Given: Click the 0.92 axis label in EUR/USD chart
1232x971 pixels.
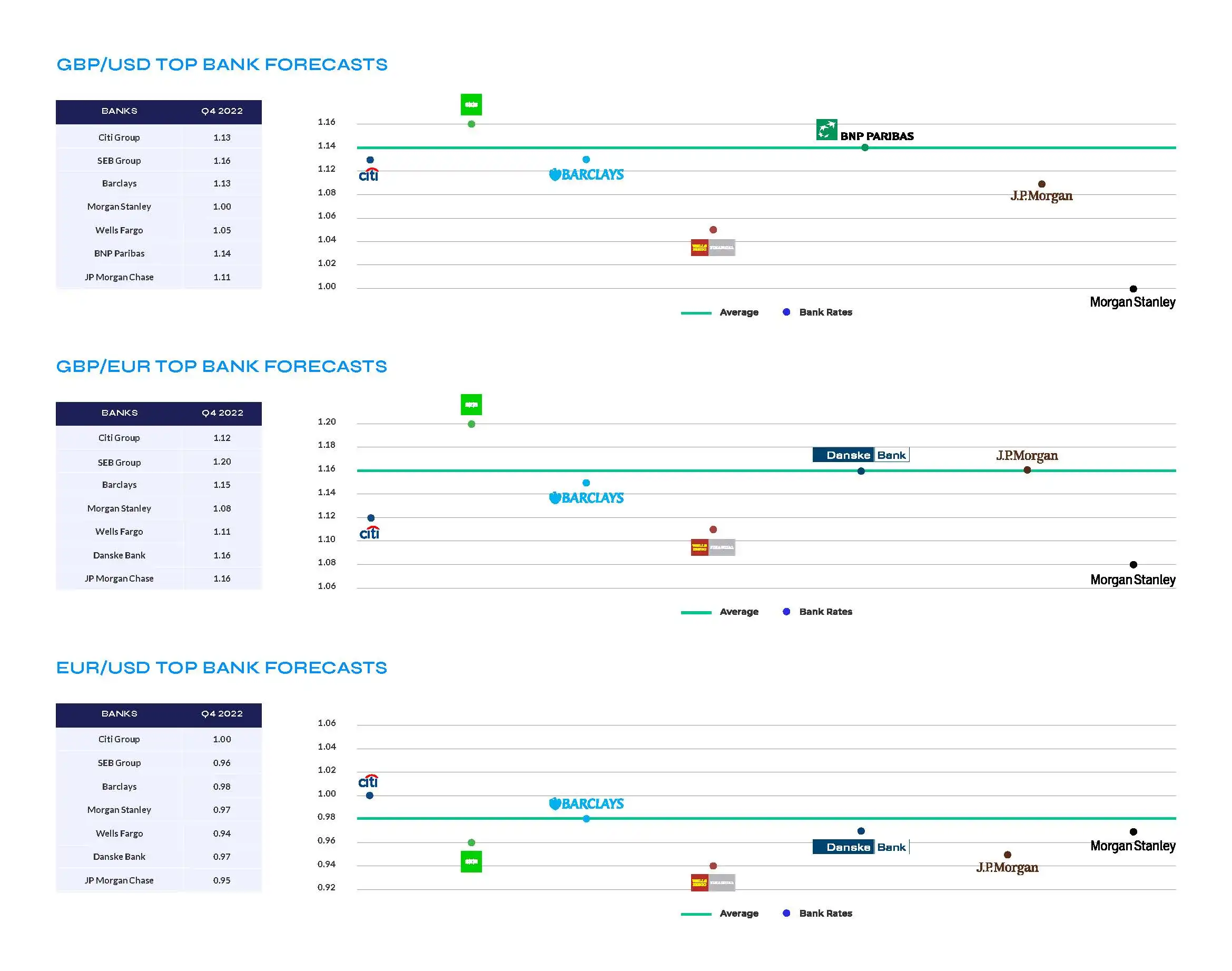Looking at the screenshot, I should 327,887.
